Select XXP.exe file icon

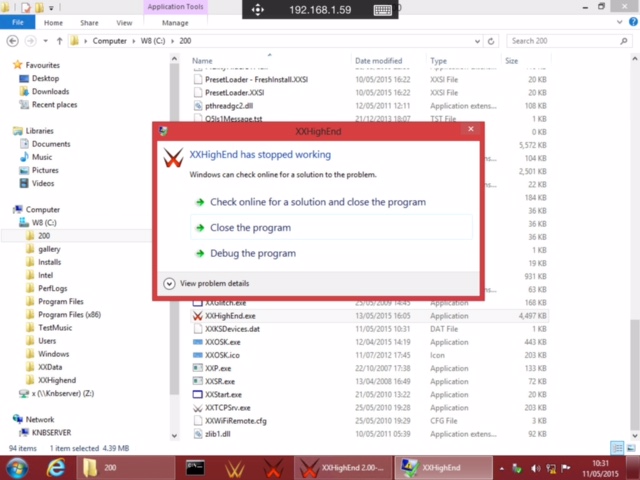tap(198, 368)
